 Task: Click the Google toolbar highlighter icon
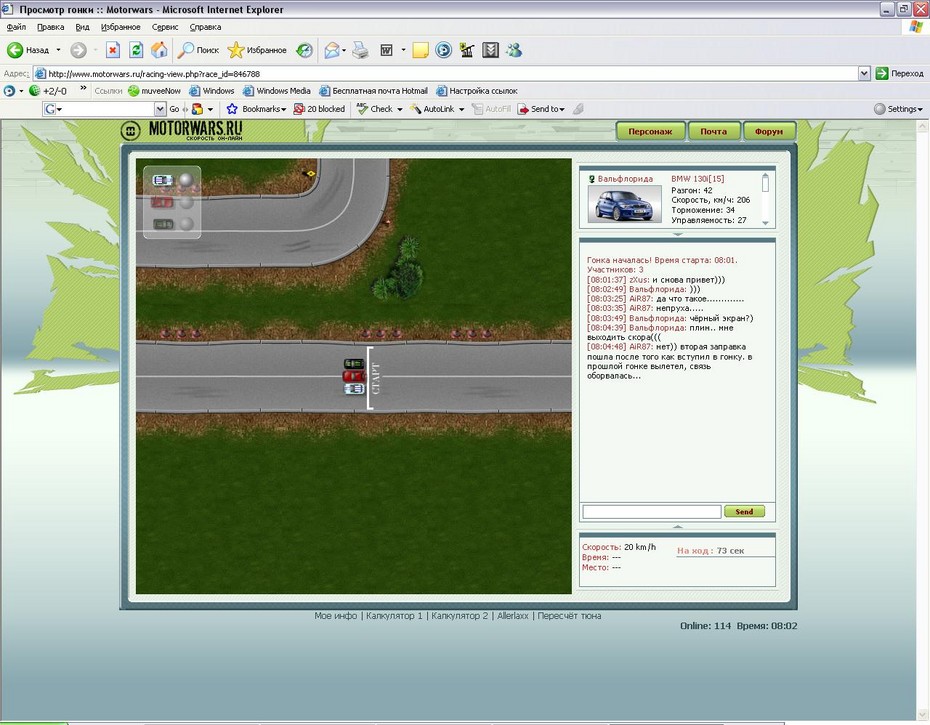pos(578,109)
